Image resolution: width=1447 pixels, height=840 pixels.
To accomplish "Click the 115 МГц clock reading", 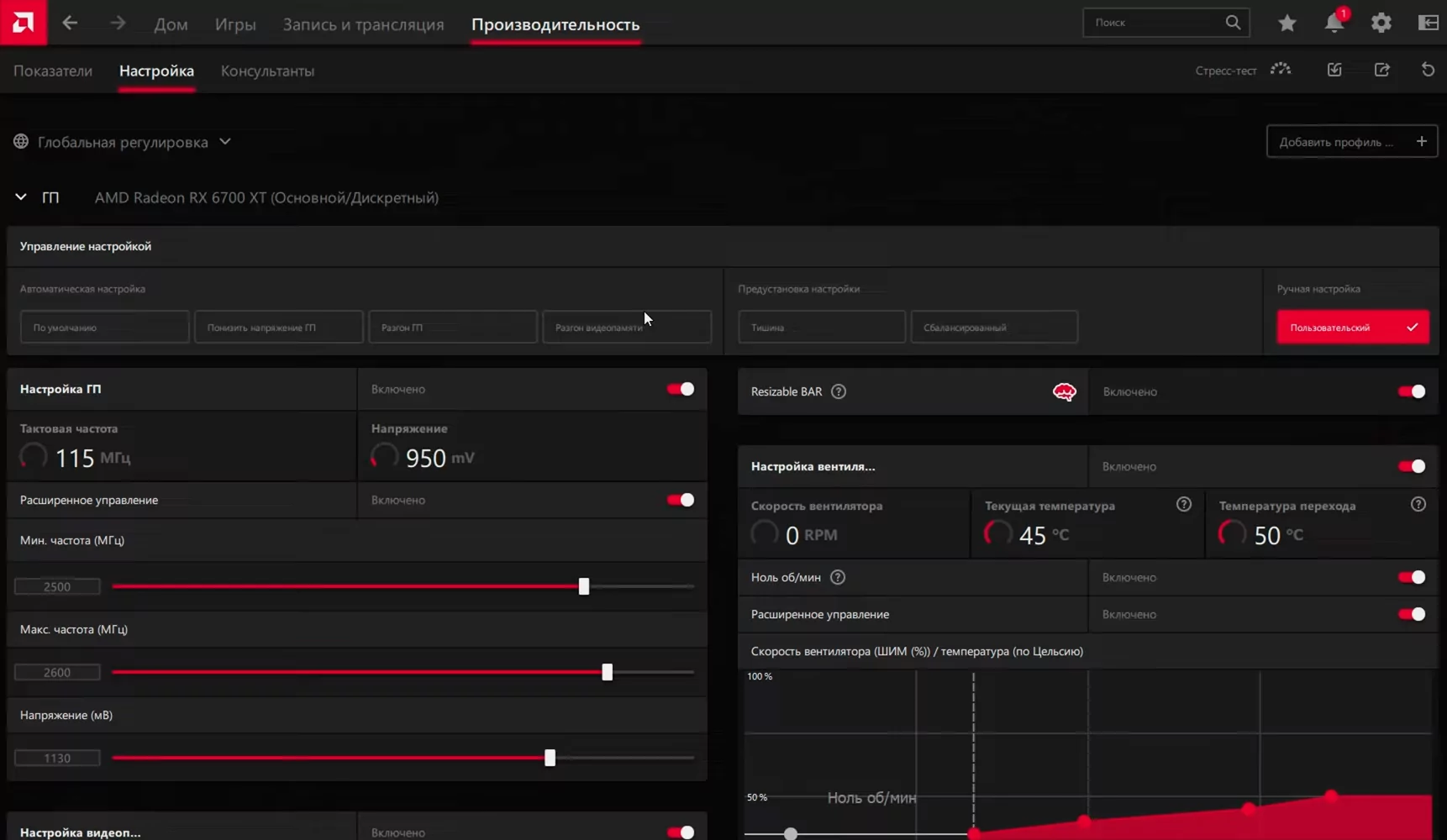I will 92,458.
